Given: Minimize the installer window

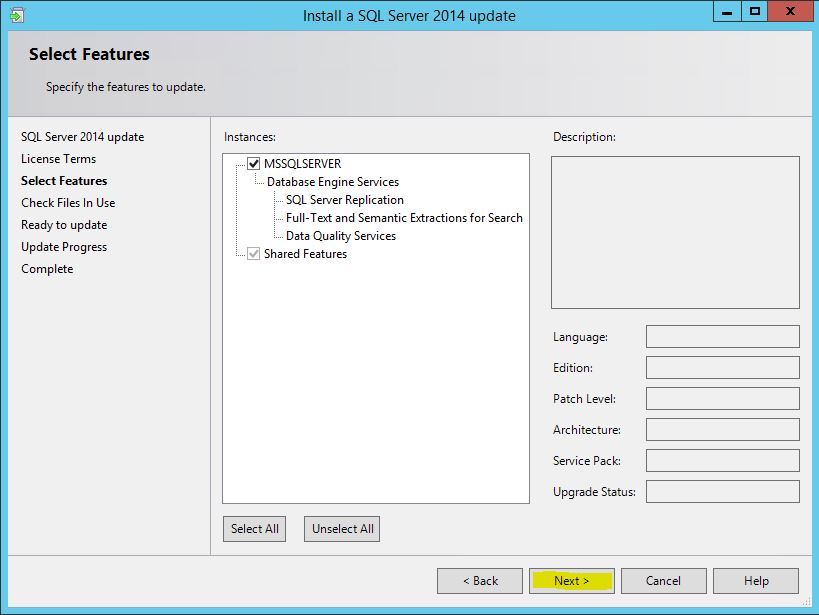Looking at the screenshot, I should pos(727,11).
